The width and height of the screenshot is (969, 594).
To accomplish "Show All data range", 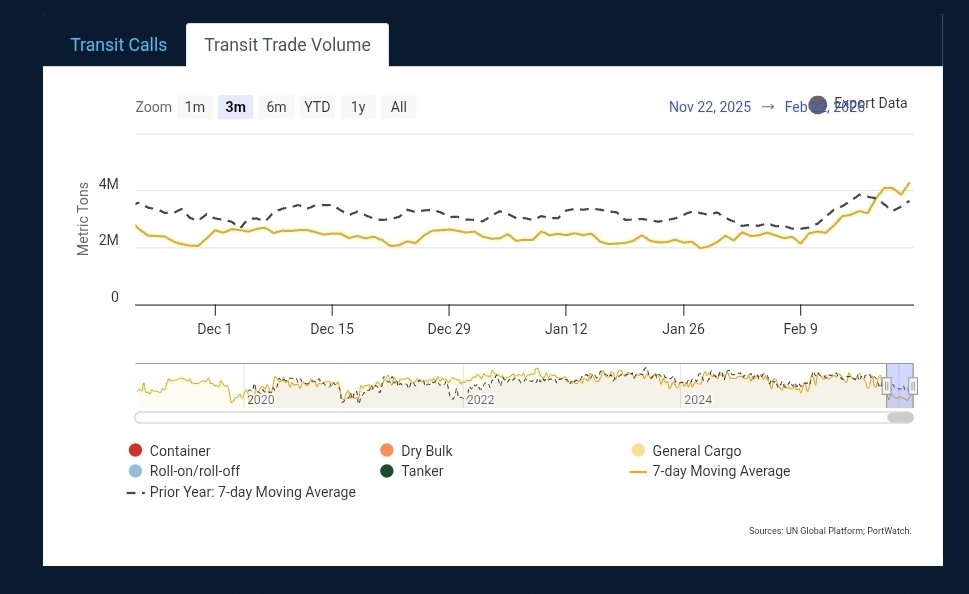I will point(399,107).
